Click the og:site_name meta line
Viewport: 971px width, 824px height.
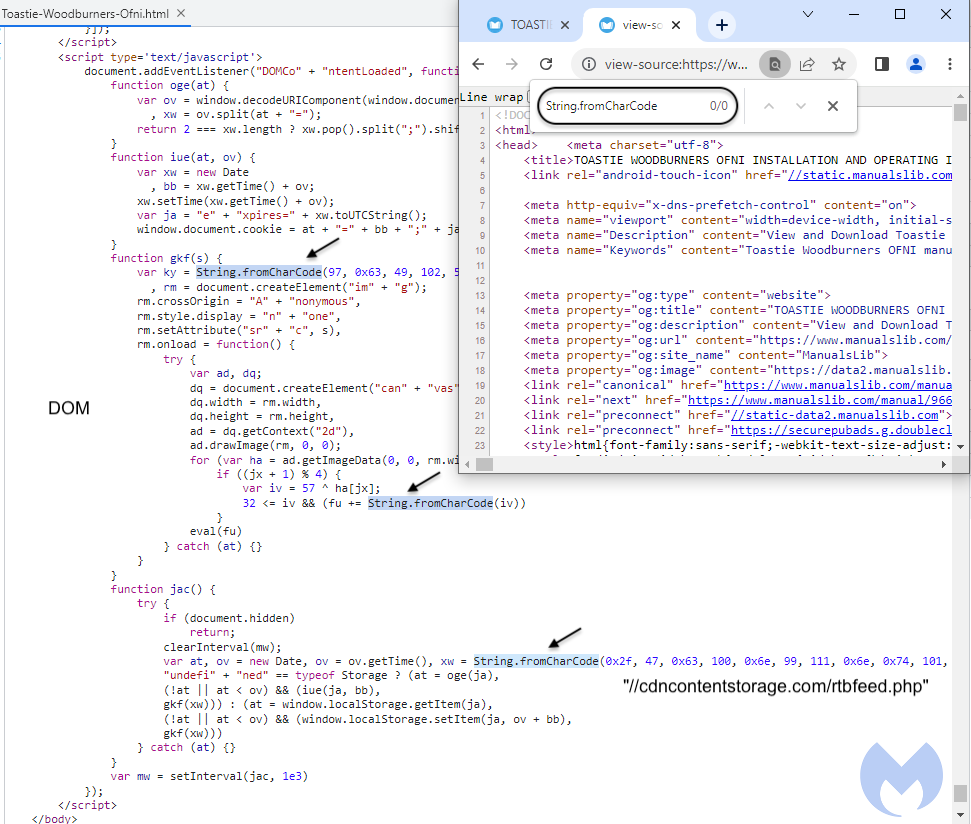pos(705,355)
